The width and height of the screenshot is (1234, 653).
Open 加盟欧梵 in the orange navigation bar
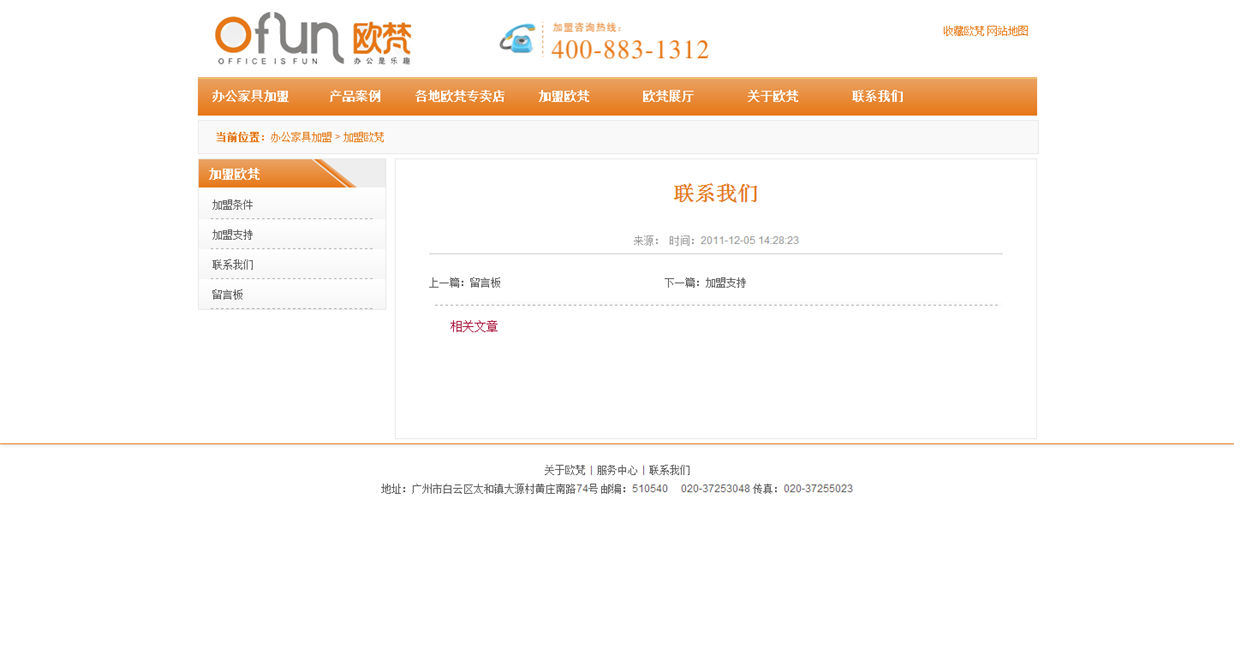point(564,97)
